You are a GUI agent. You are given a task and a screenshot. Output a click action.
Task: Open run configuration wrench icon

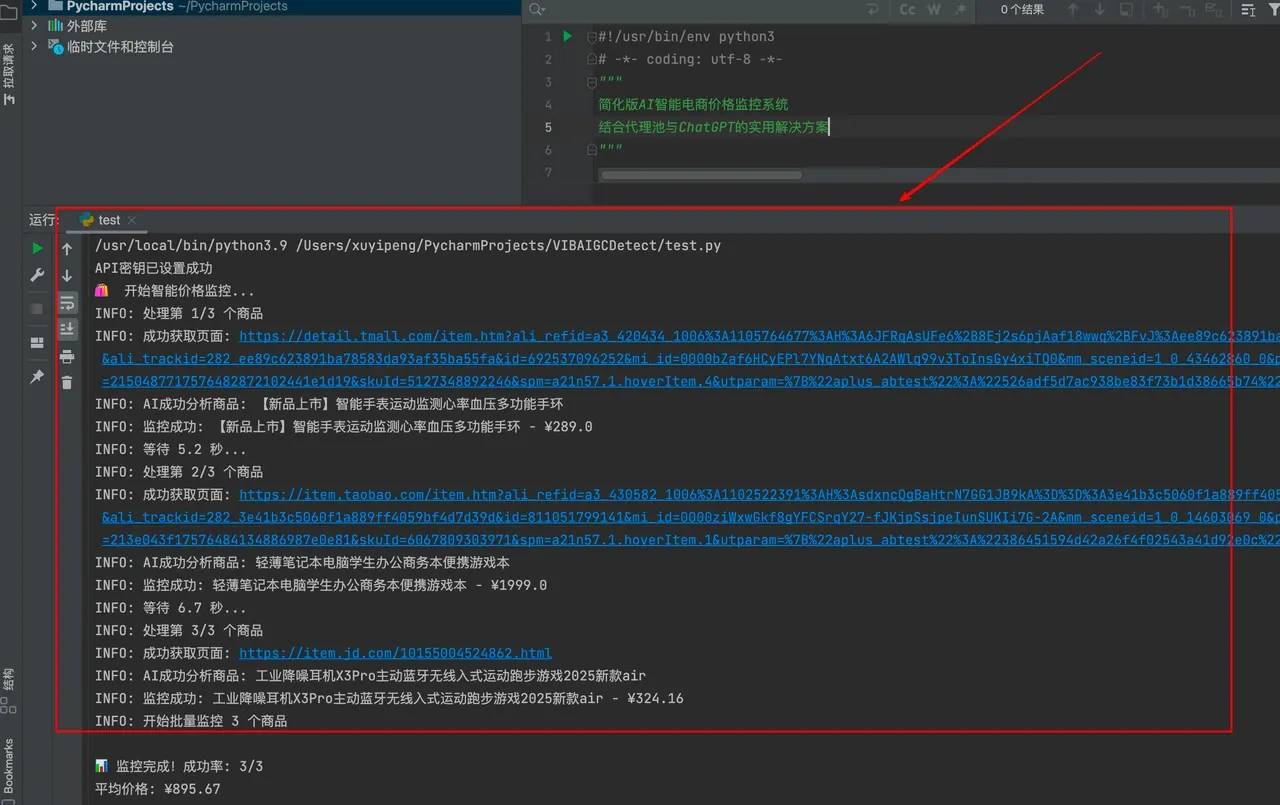pos(37,275)
